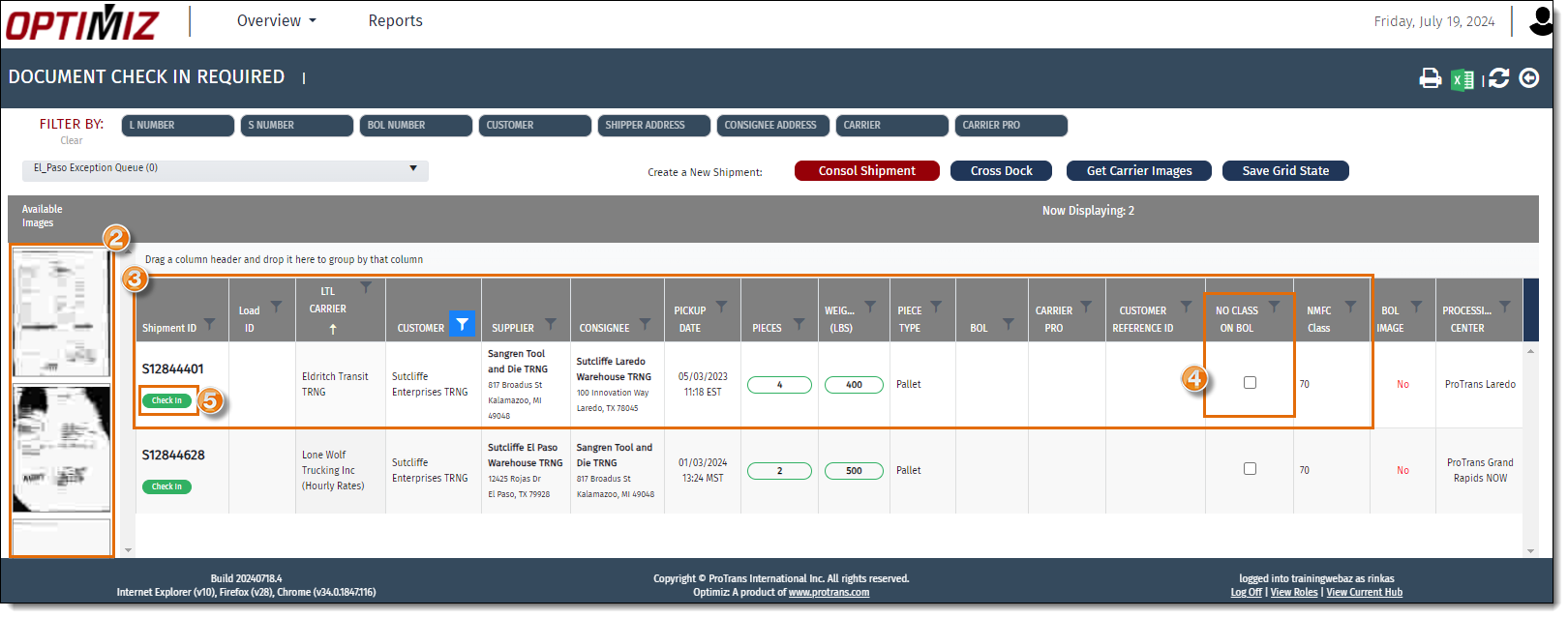This screenshot has width=1568, height=618.
Task: Click the ProTrans Grand Rapids NOW cell
Action: pos(1480,470)
